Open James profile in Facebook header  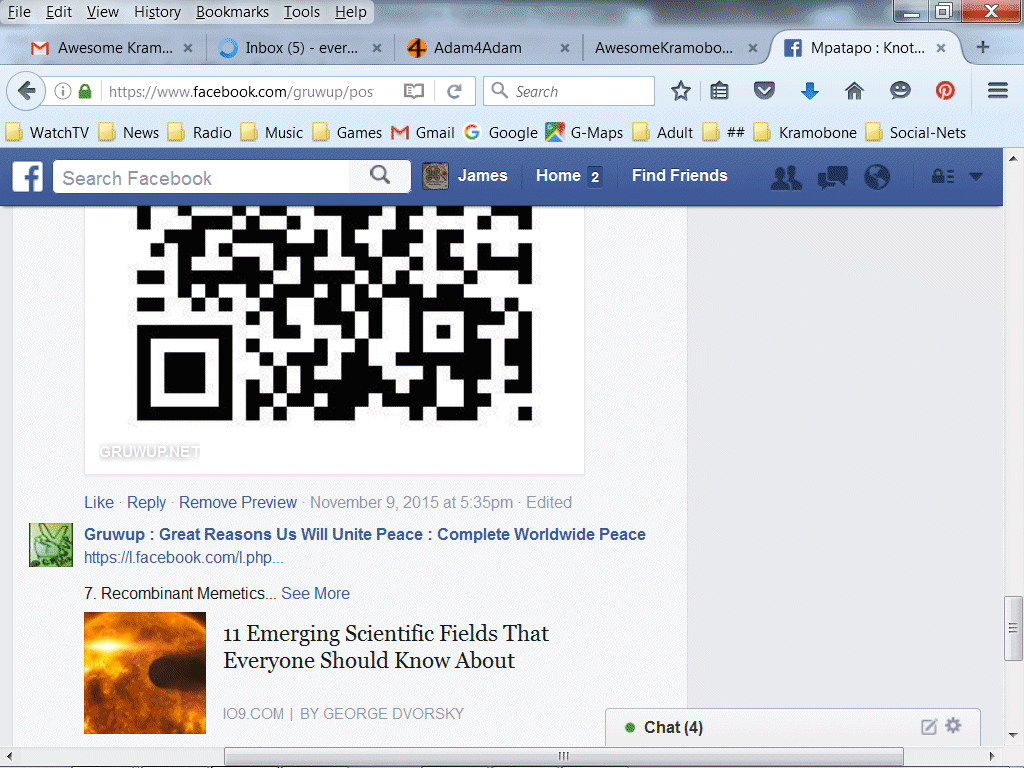465,176
